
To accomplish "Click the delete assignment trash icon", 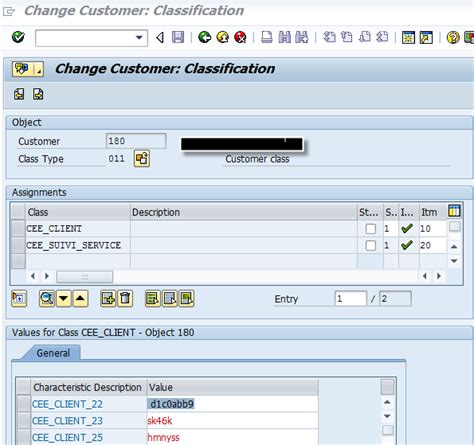I will click(x=125, y=298).
